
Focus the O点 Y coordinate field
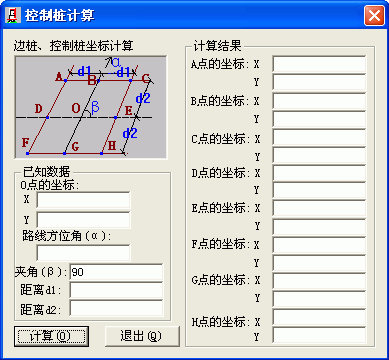pyautogui.click(x=83, y=220)
